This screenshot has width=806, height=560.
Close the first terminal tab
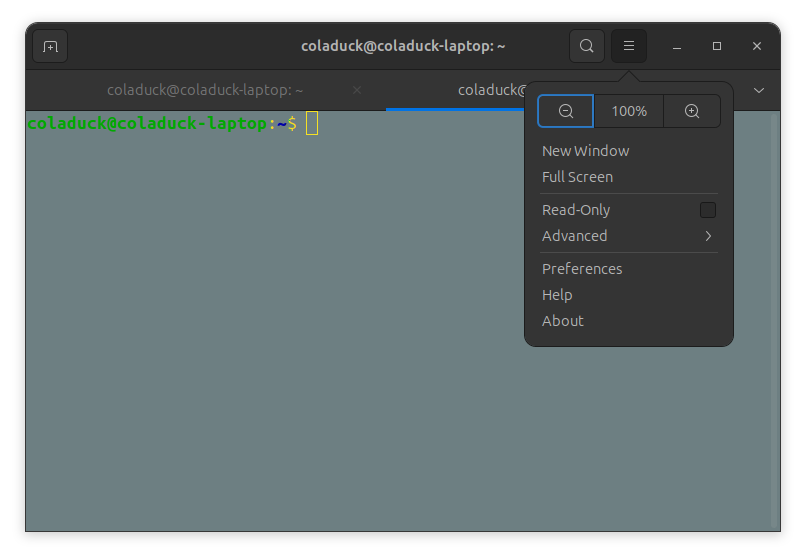click(357, 90)
